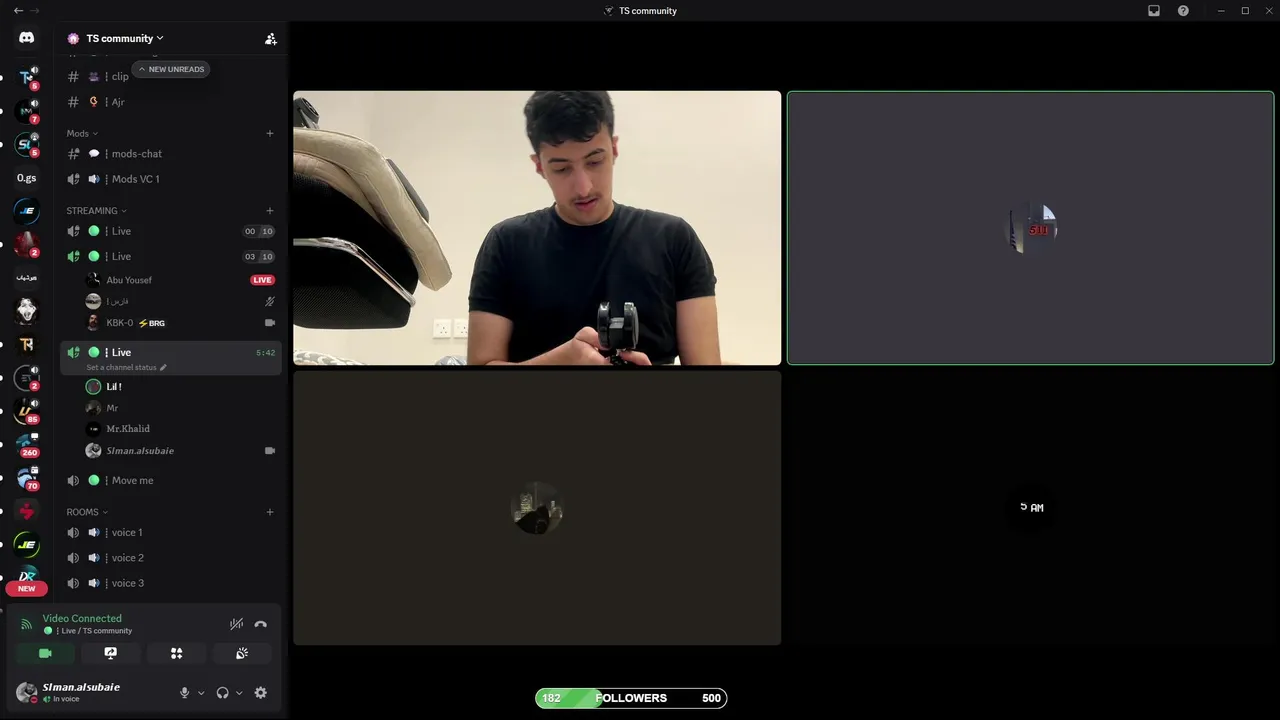Collapse the ROOMS category

coord(87,512)
